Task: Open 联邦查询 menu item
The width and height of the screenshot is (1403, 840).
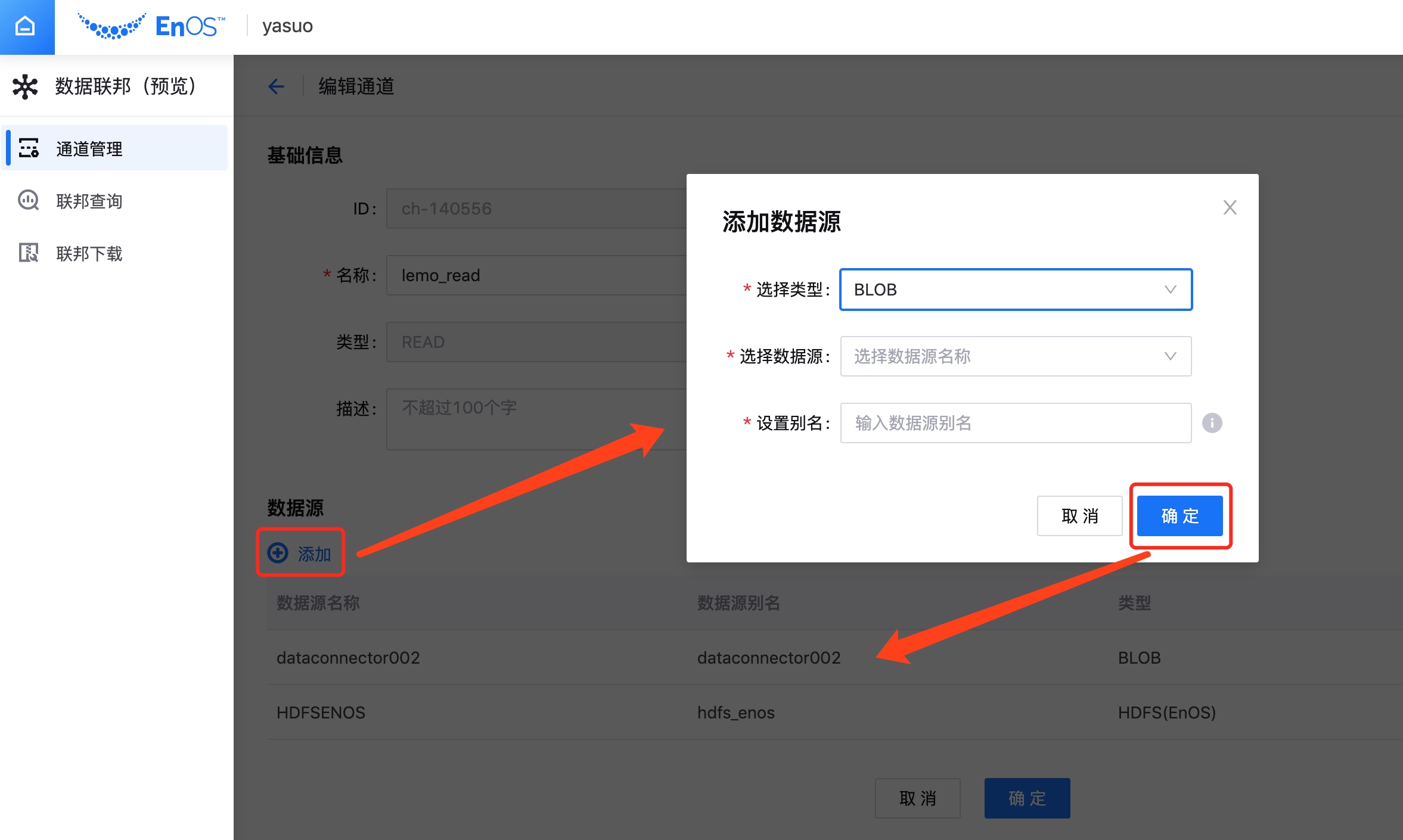Action: (89, 201)
